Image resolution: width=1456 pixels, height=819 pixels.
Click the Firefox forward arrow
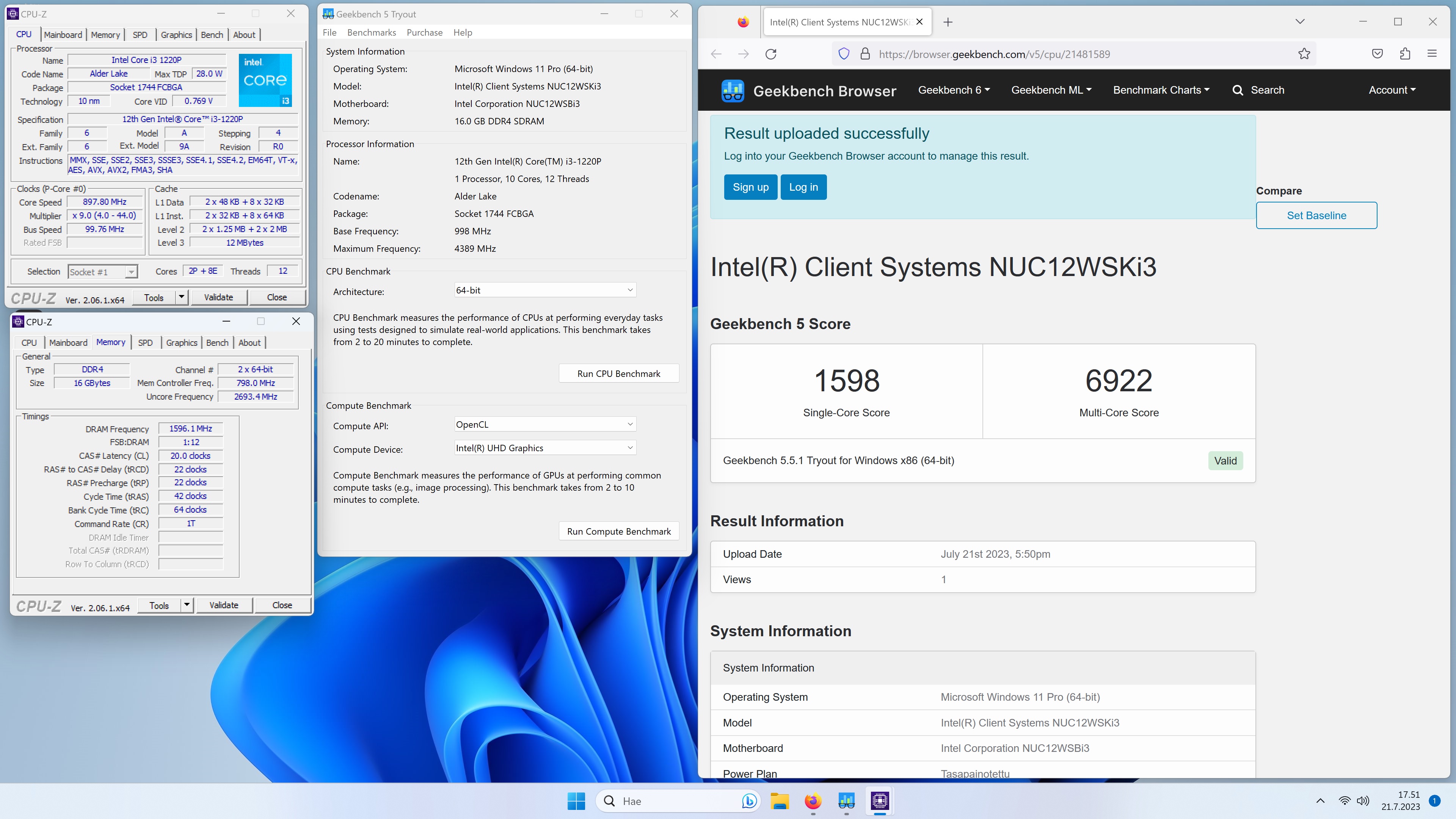click(x=743, y=54)
